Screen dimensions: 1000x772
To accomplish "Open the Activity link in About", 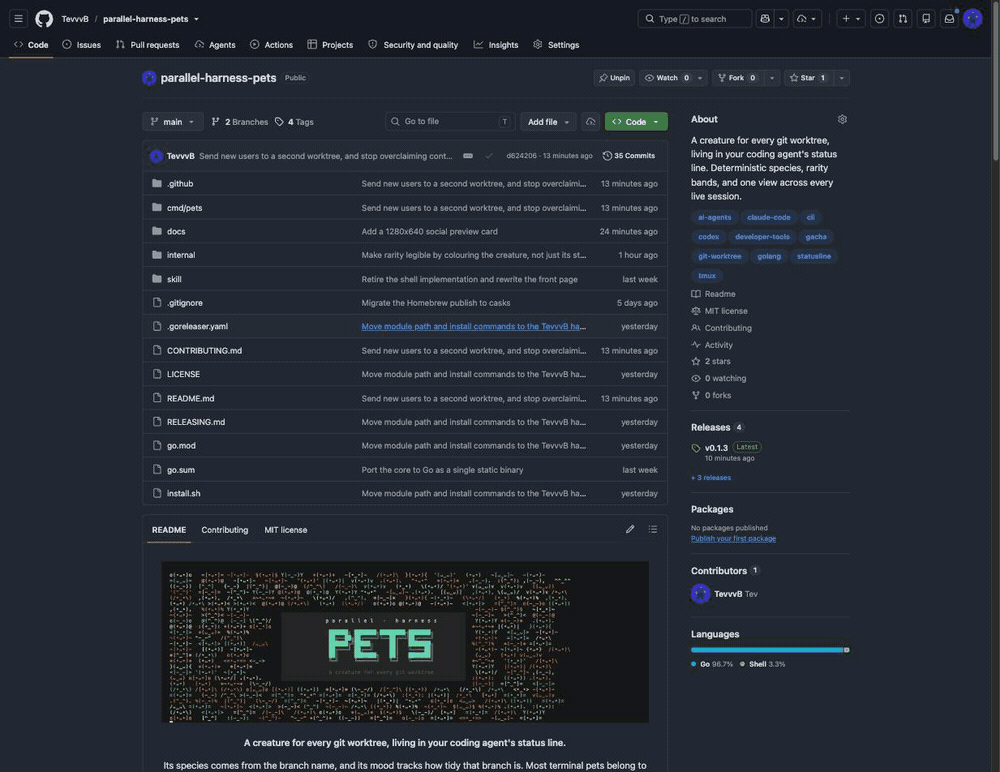I will pyautogui.click(x=718, y=345).
